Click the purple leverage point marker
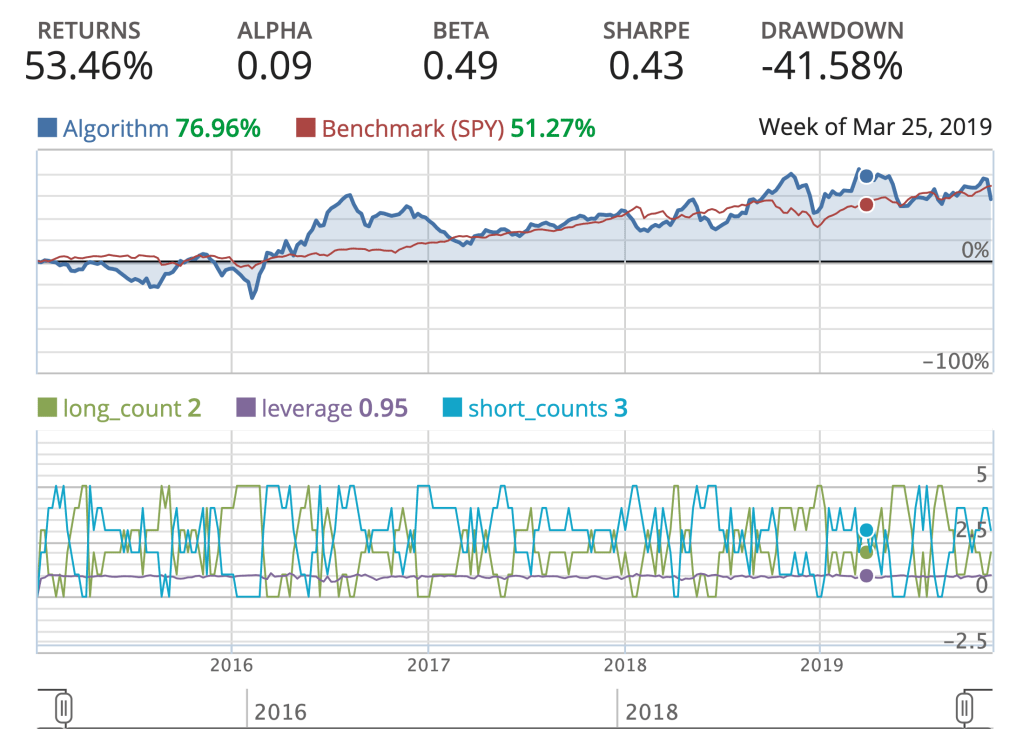1023x729 pixels. pos(866,575)
